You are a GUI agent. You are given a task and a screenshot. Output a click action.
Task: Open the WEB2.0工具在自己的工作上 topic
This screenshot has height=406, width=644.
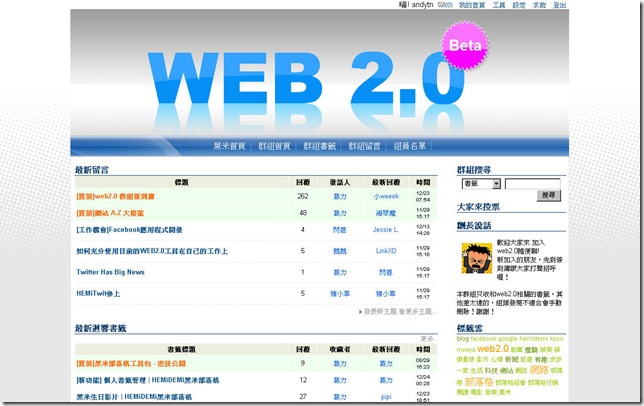pos(152,251)
